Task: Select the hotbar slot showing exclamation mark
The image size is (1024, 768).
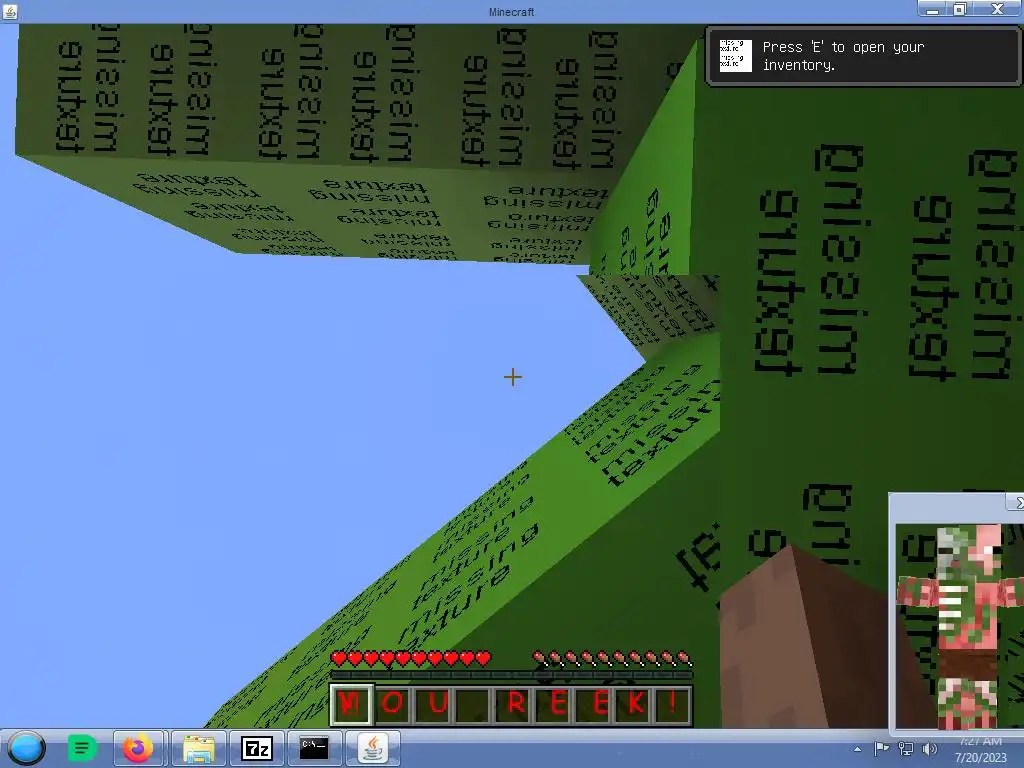Action: tap(673, 704)
